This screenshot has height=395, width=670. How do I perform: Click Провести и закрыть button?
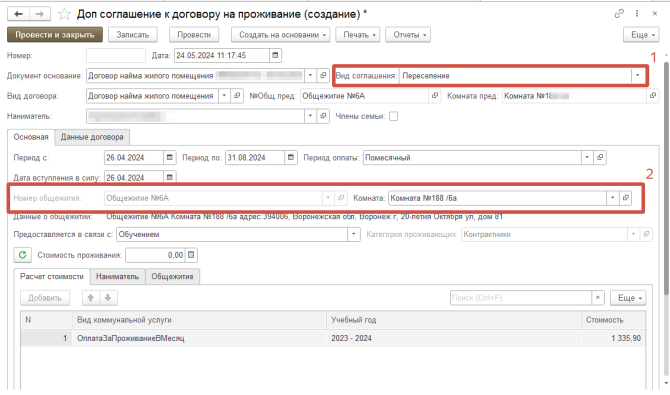pyautogui.click(x=55, y=35)
